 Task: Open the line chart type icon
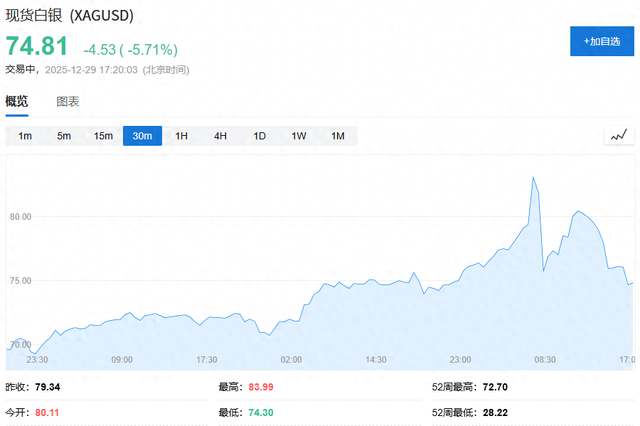pos(619,136)
